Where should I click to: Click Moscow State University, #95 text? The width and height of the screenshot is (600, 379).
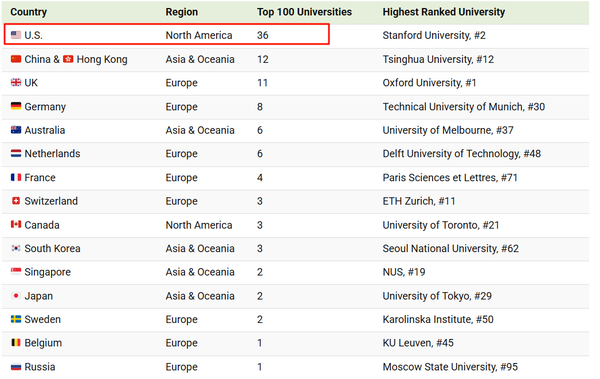click(450, 367)
